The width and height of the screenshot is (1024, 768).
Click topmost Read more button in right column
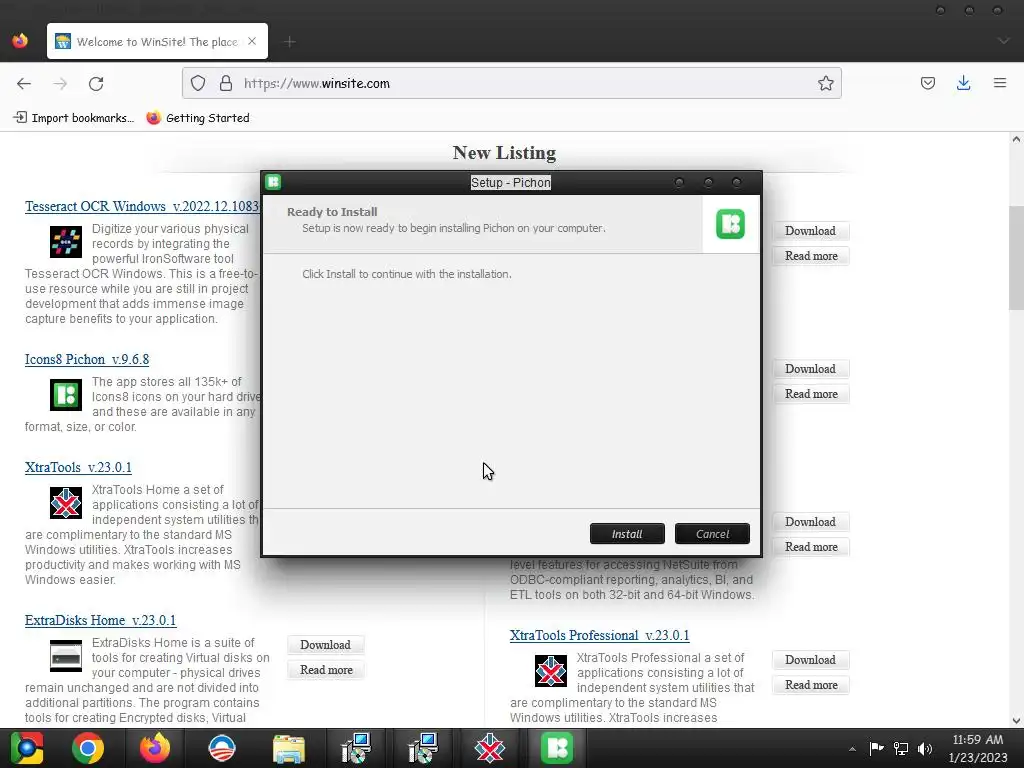(810, 255)
